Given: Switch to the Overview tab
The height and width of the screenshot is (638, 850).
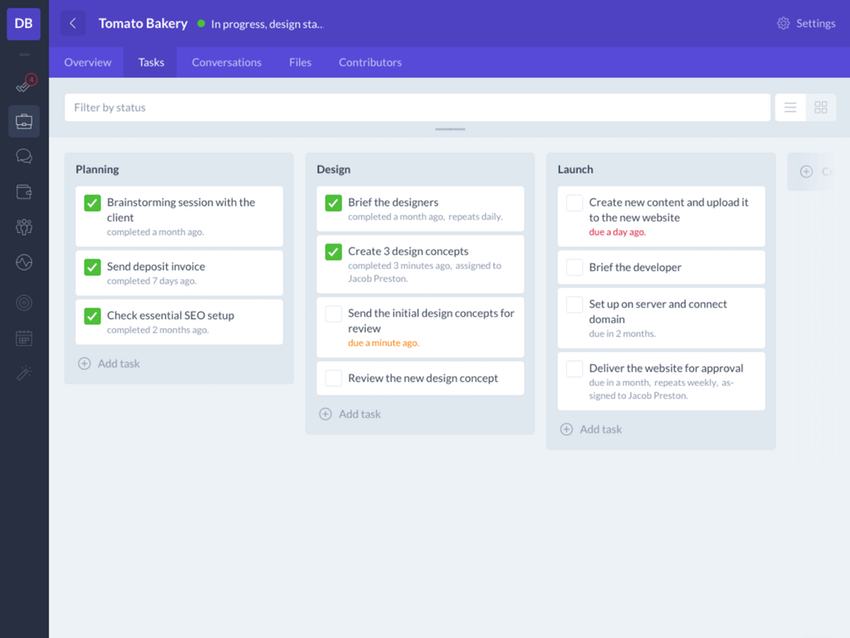Looking at the screenshot, I should point(87,62).
